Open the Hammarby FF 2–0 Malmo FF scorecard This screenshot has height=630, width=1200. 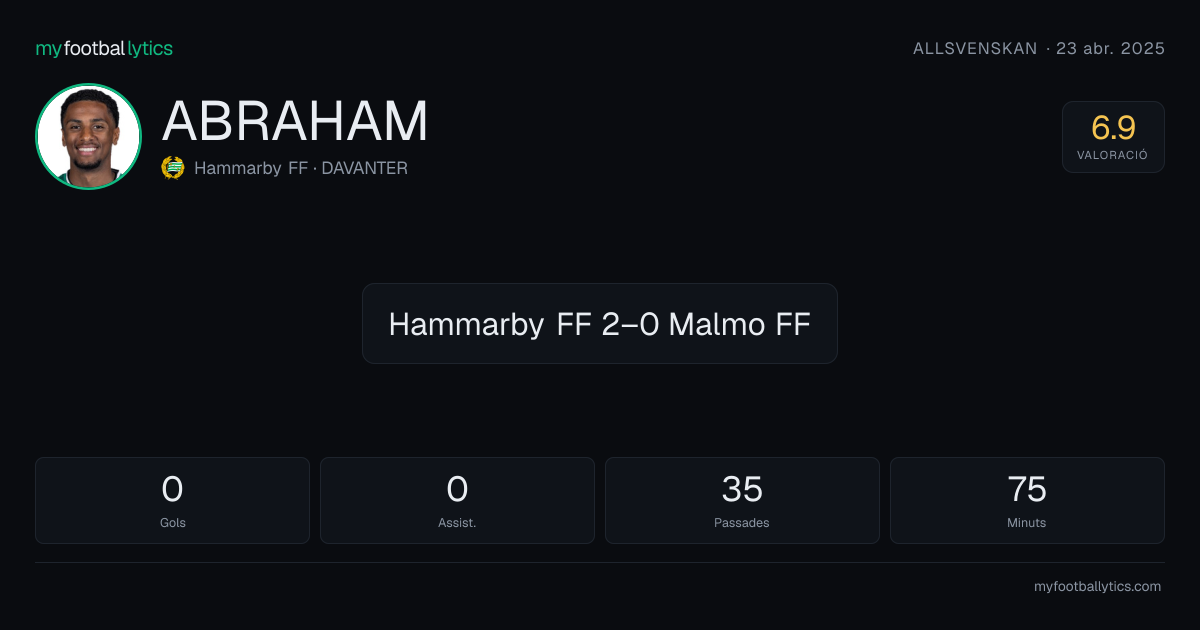[600, 323]
